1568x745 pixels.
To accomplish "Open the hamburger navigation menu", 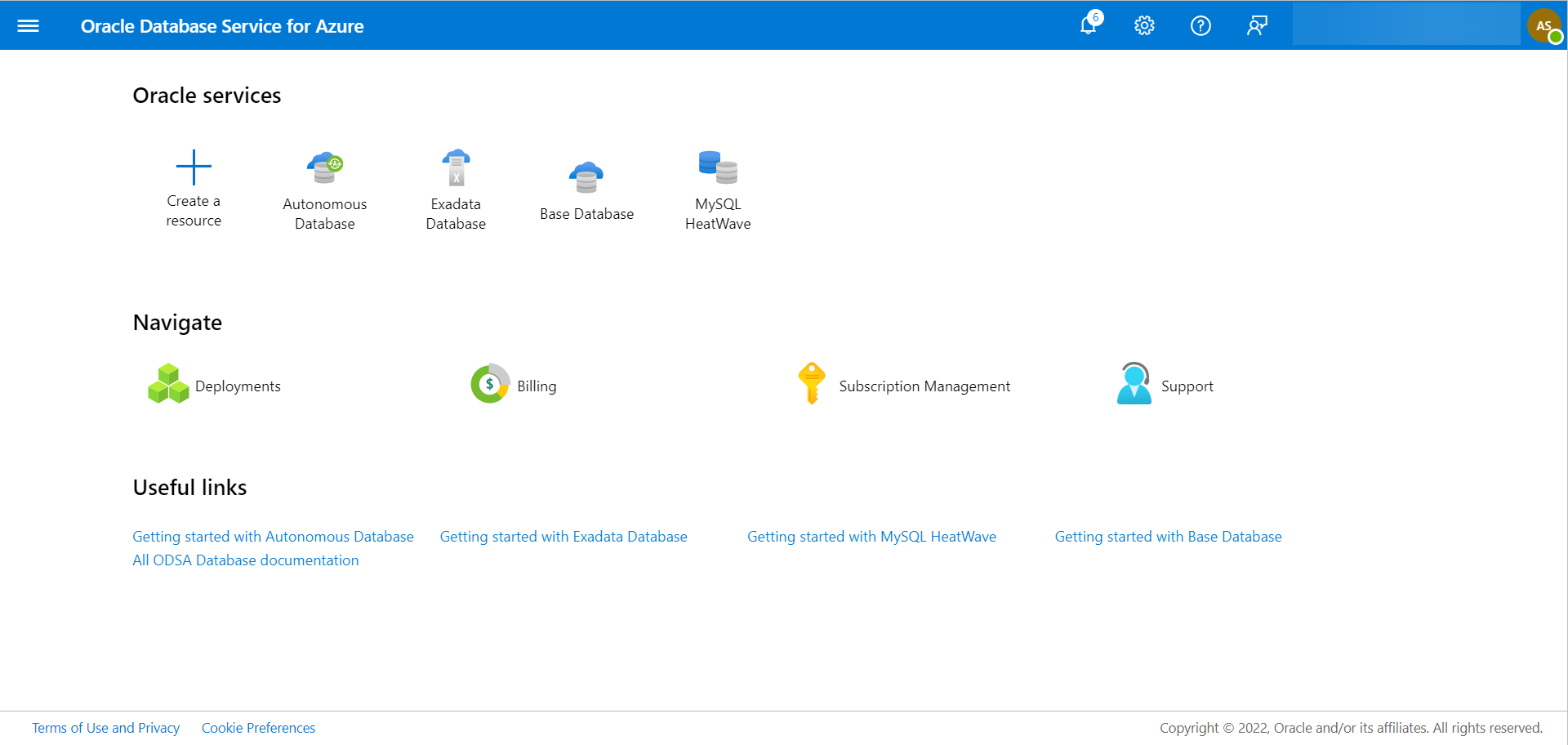I will click(29, 25).
